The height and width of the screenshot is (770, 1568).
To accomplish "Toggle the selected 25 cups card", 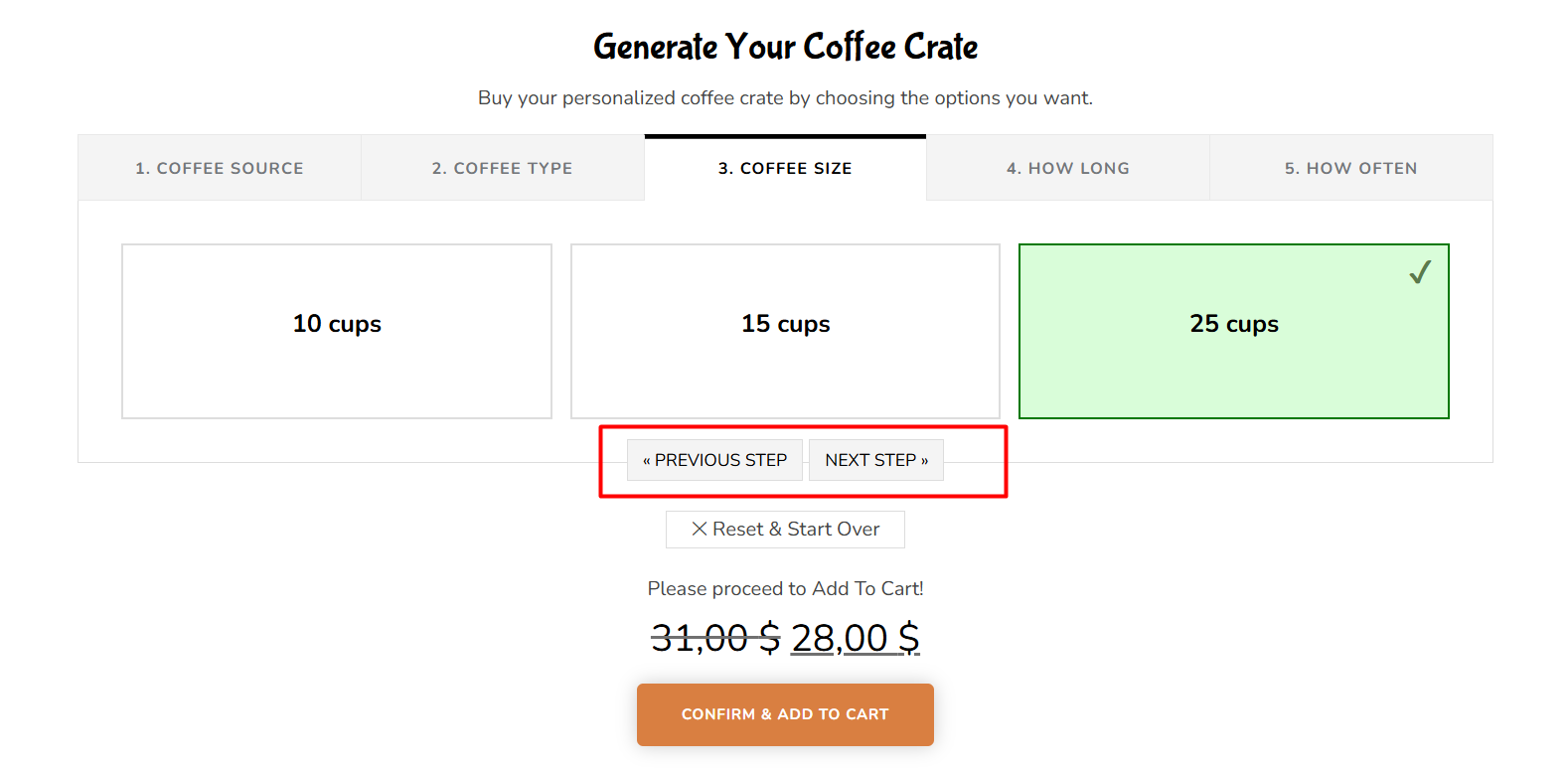I will point(1234,331).
